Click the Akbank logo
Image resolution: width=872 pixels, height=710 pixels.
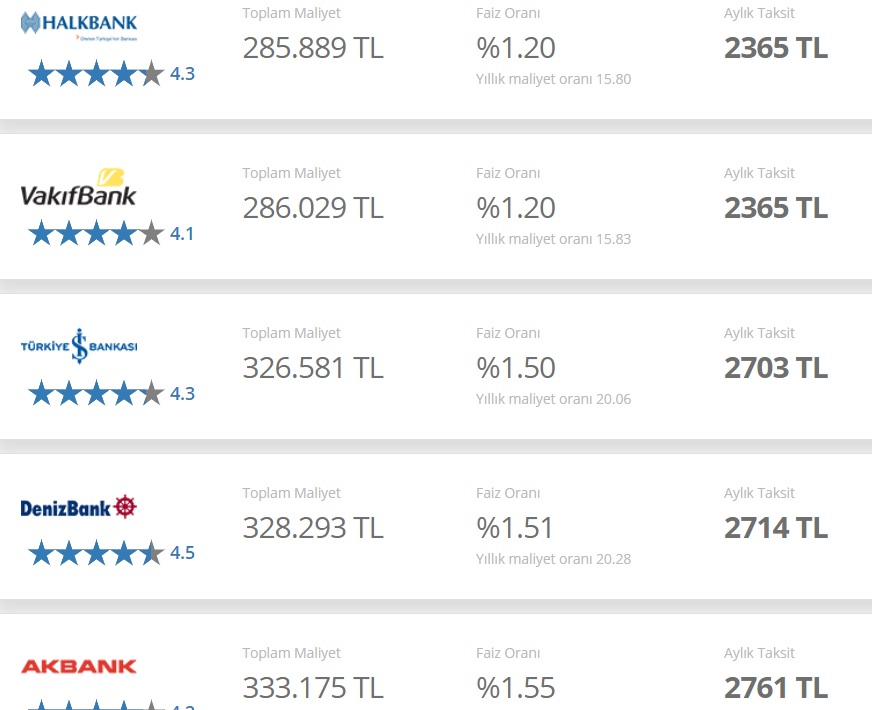tap(78, 666)
